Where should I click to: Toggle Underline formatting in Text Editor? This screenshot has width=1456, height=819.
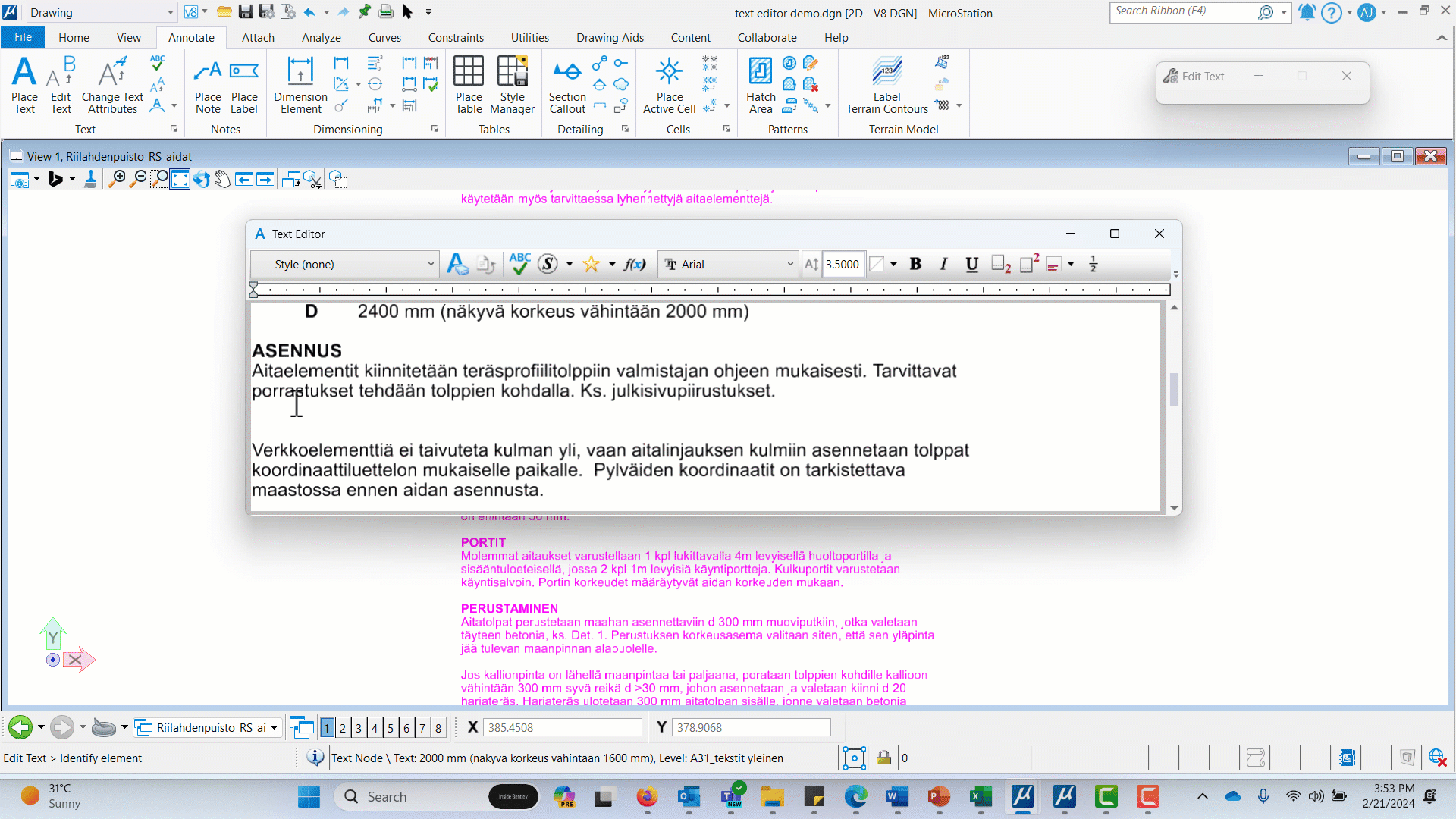tap(971, 264)
